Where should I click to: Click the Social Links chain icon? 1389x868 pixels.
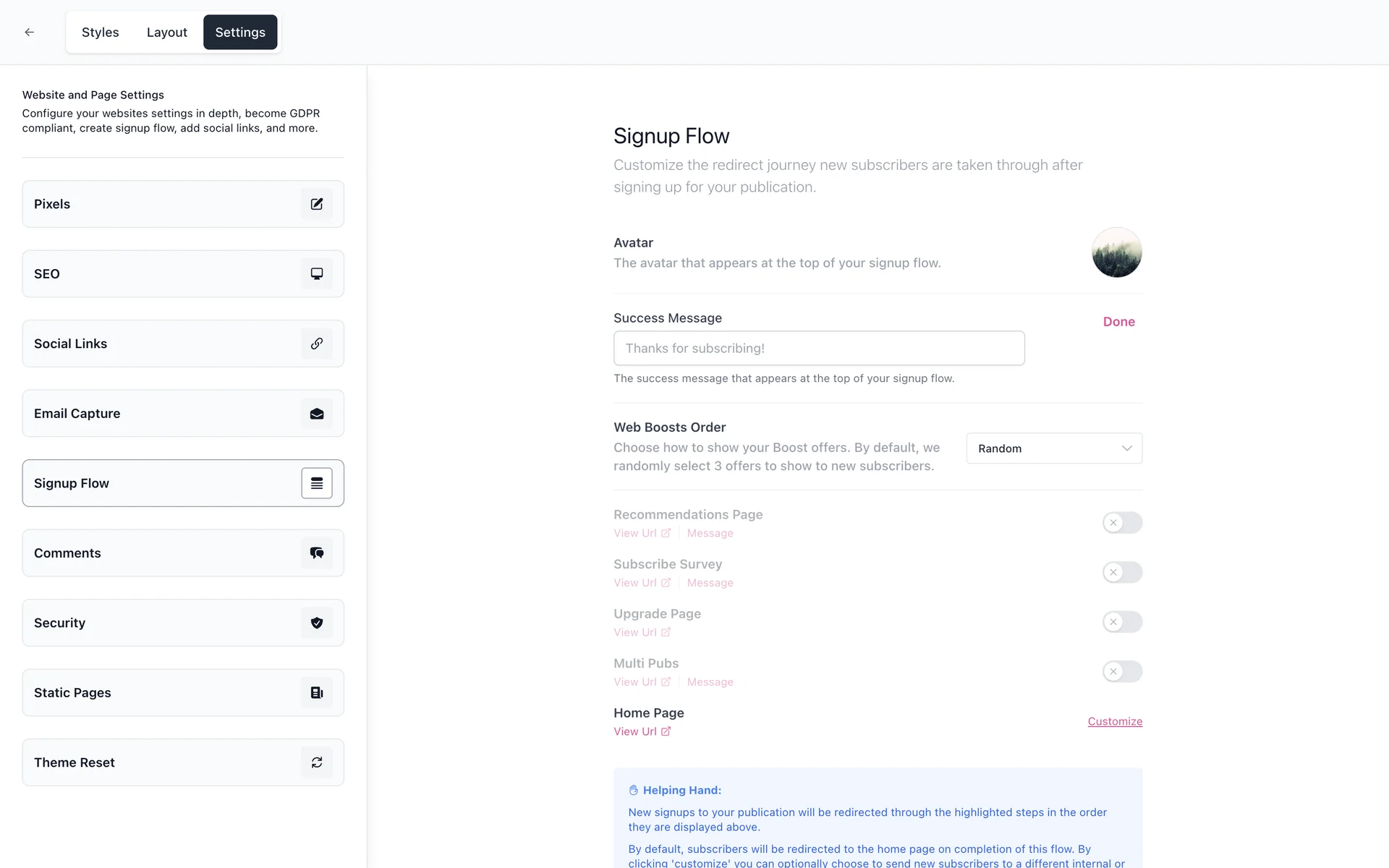click(317, 344)
